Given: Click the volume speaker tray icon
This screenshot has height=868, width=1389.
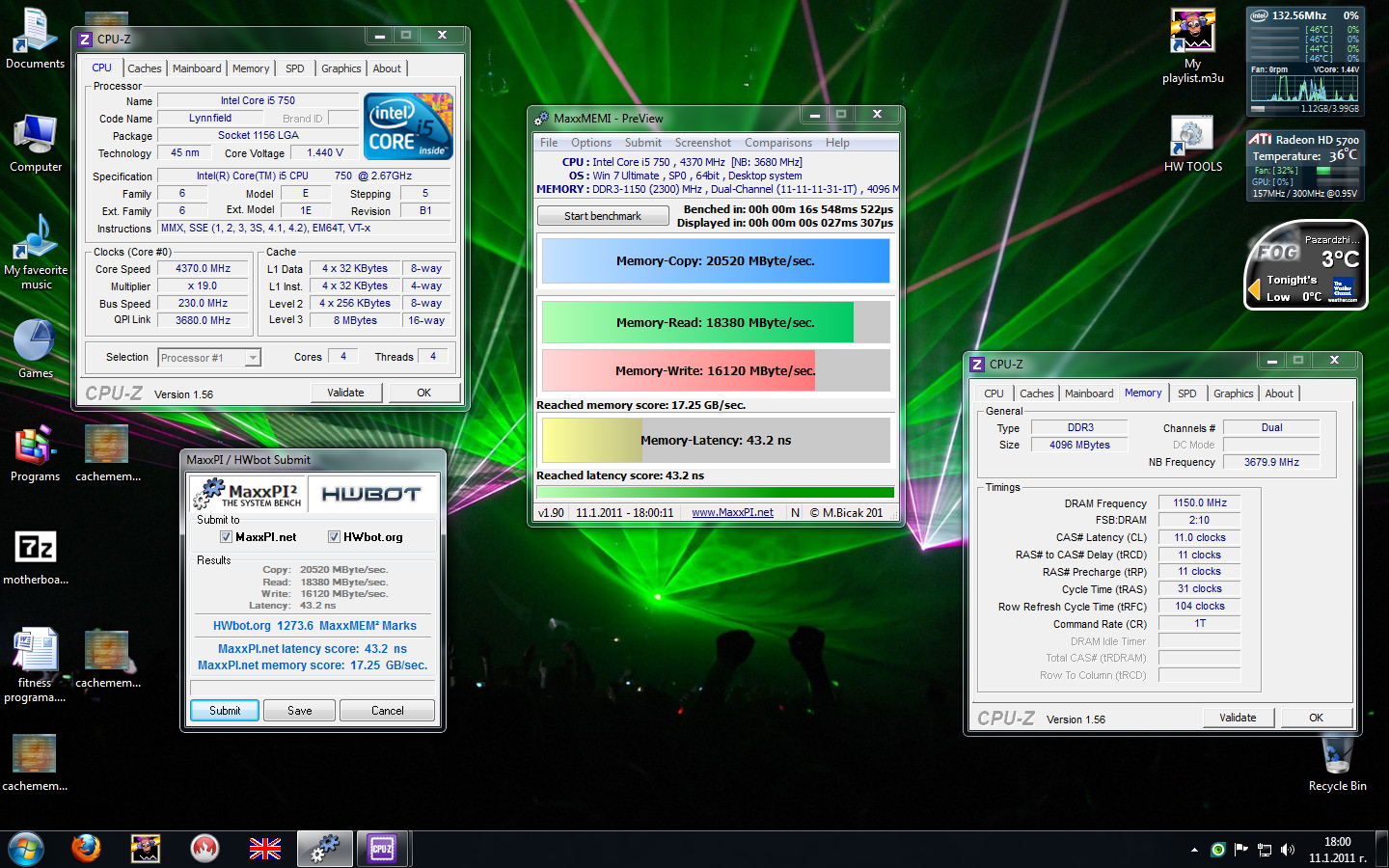Looking at the screenshot, I should click(1287, 850).
